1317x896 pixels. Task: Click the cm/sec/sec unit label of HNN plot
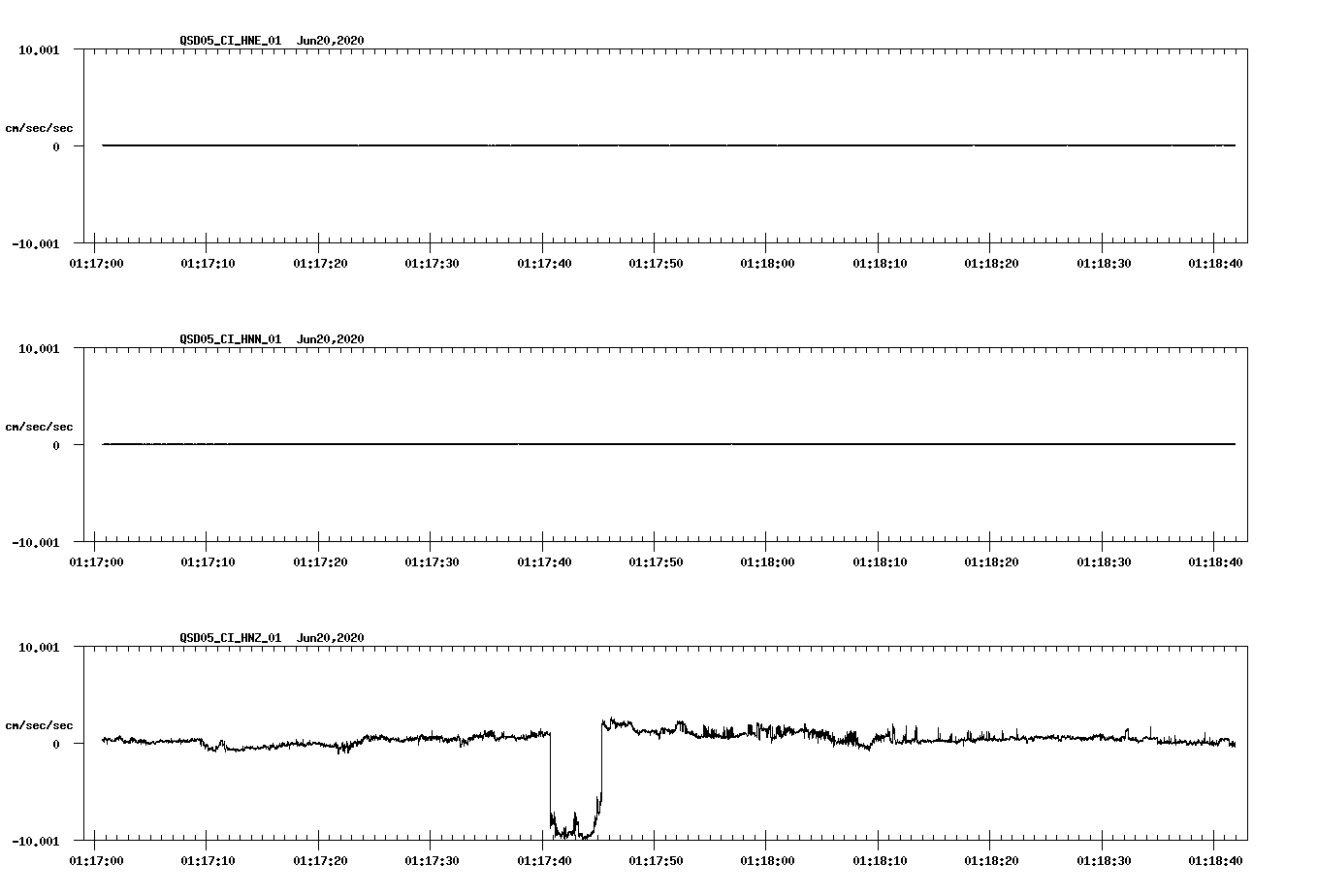tap(39, 427)
